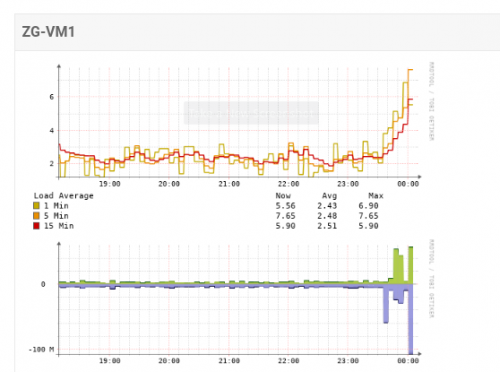Screen dimensions: 500x372
Task: Click the Now column header
Action: pos(283,196)
